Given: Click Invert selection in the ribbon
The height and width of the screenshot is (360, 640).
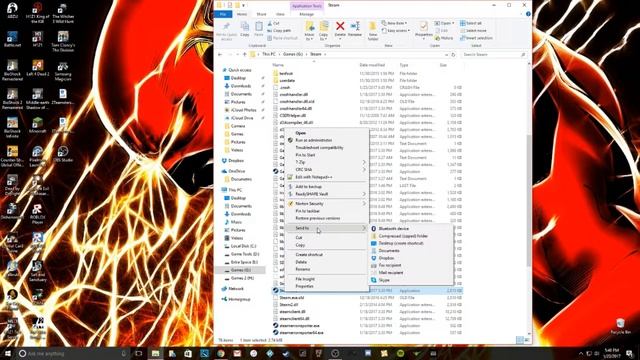Looking at the screenshot, I should [476, 38].
